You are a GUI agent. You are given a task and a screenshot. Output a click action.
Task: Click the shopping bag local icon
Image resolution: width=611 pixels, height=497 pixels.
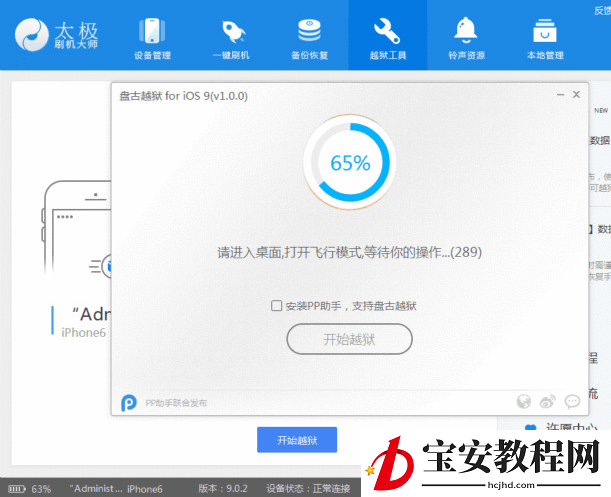pyautogui.click(x=545, y=30)
